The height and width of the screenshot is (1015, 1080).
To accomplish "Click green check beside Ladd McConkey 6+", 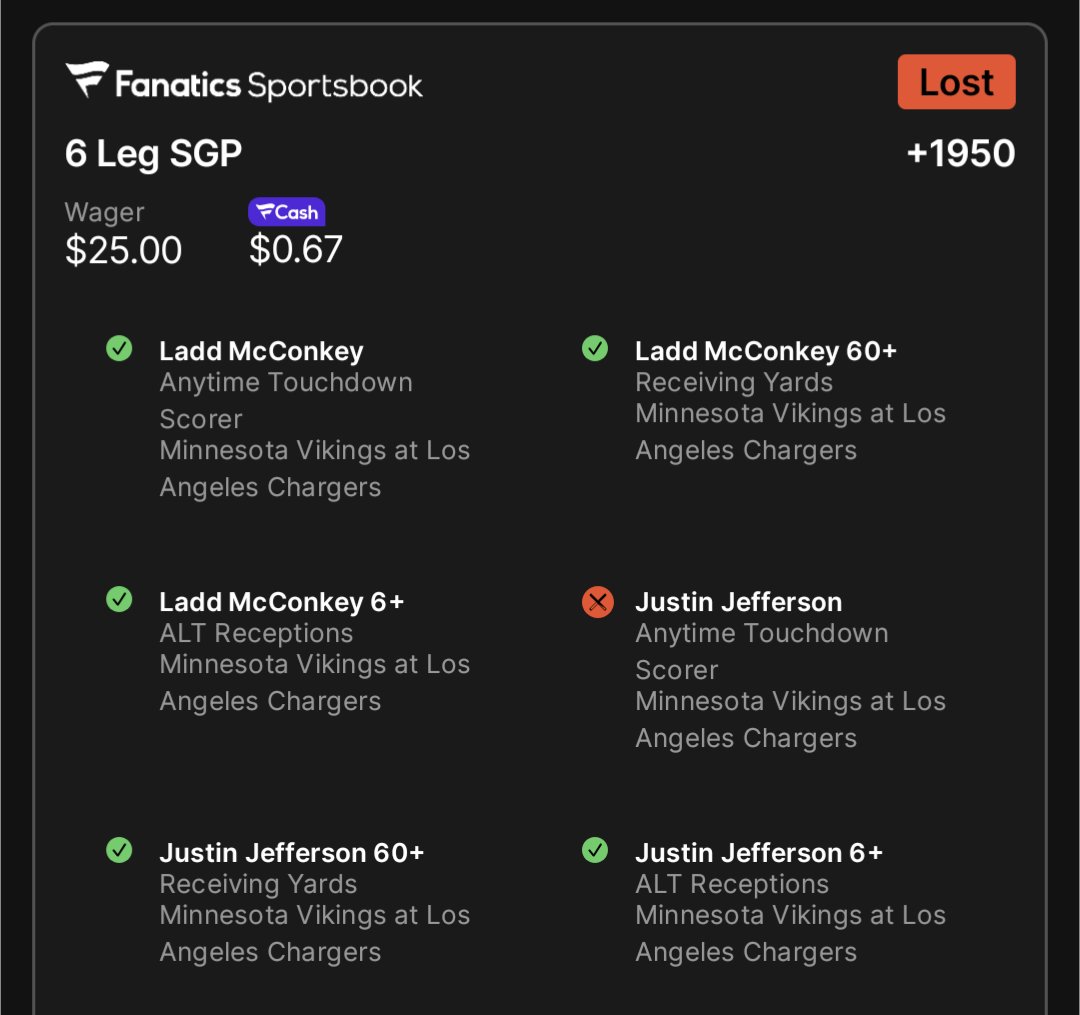I will coord(119,599).
